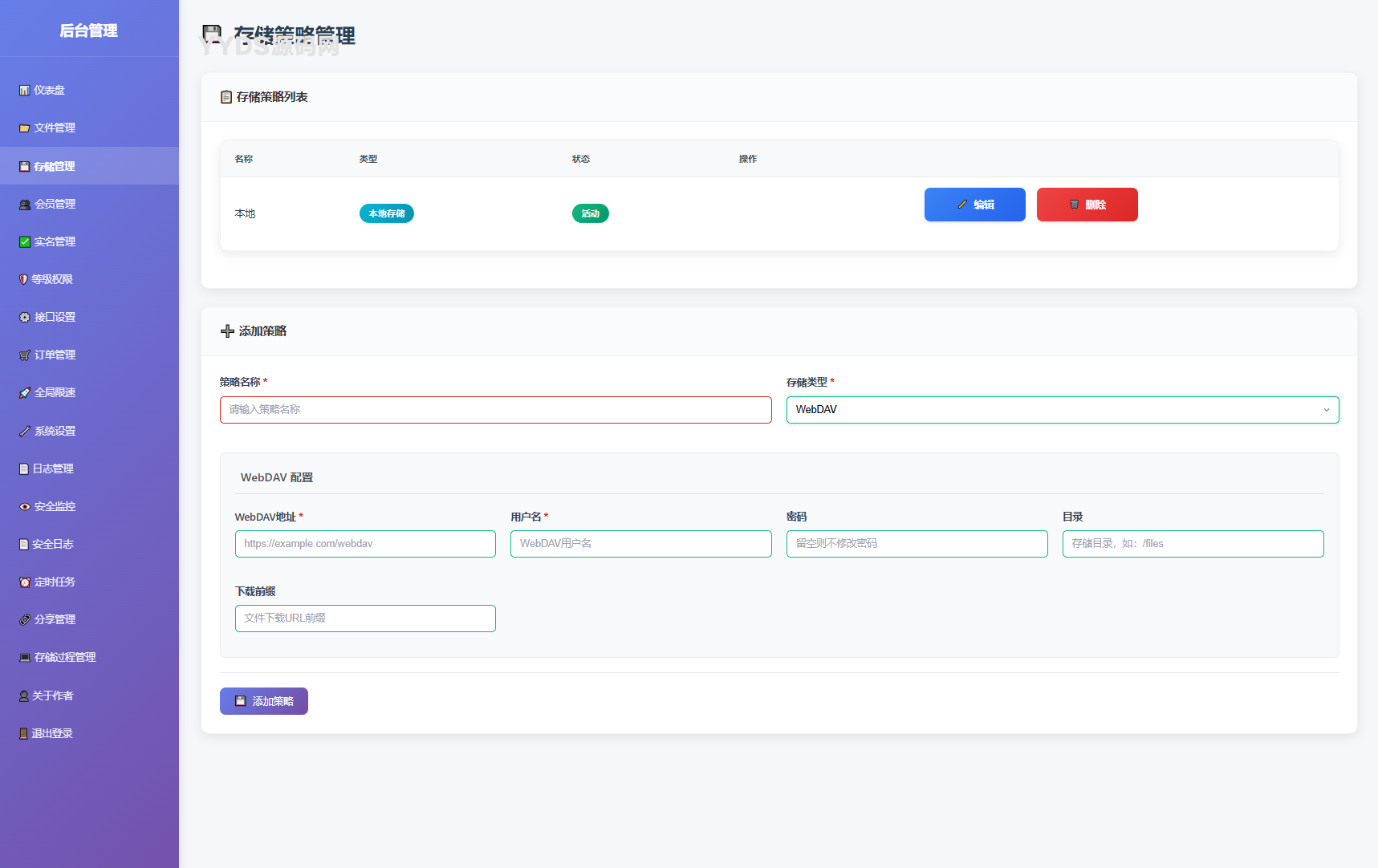
Task: Click the 密码 input field
Action: (917, 544)
